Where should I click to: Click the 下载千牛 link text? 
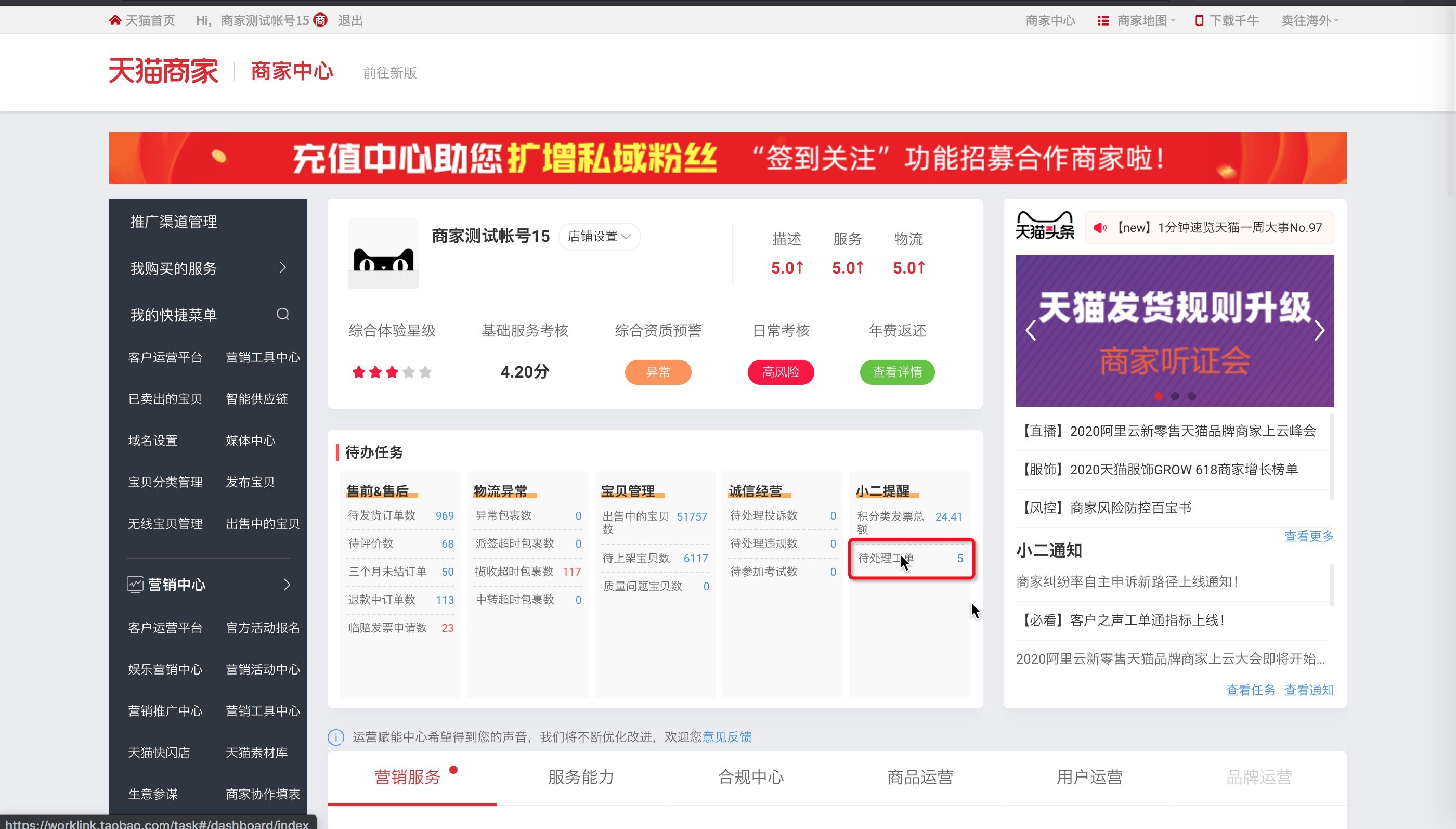pyautogui.click(x=1234, y=21)
